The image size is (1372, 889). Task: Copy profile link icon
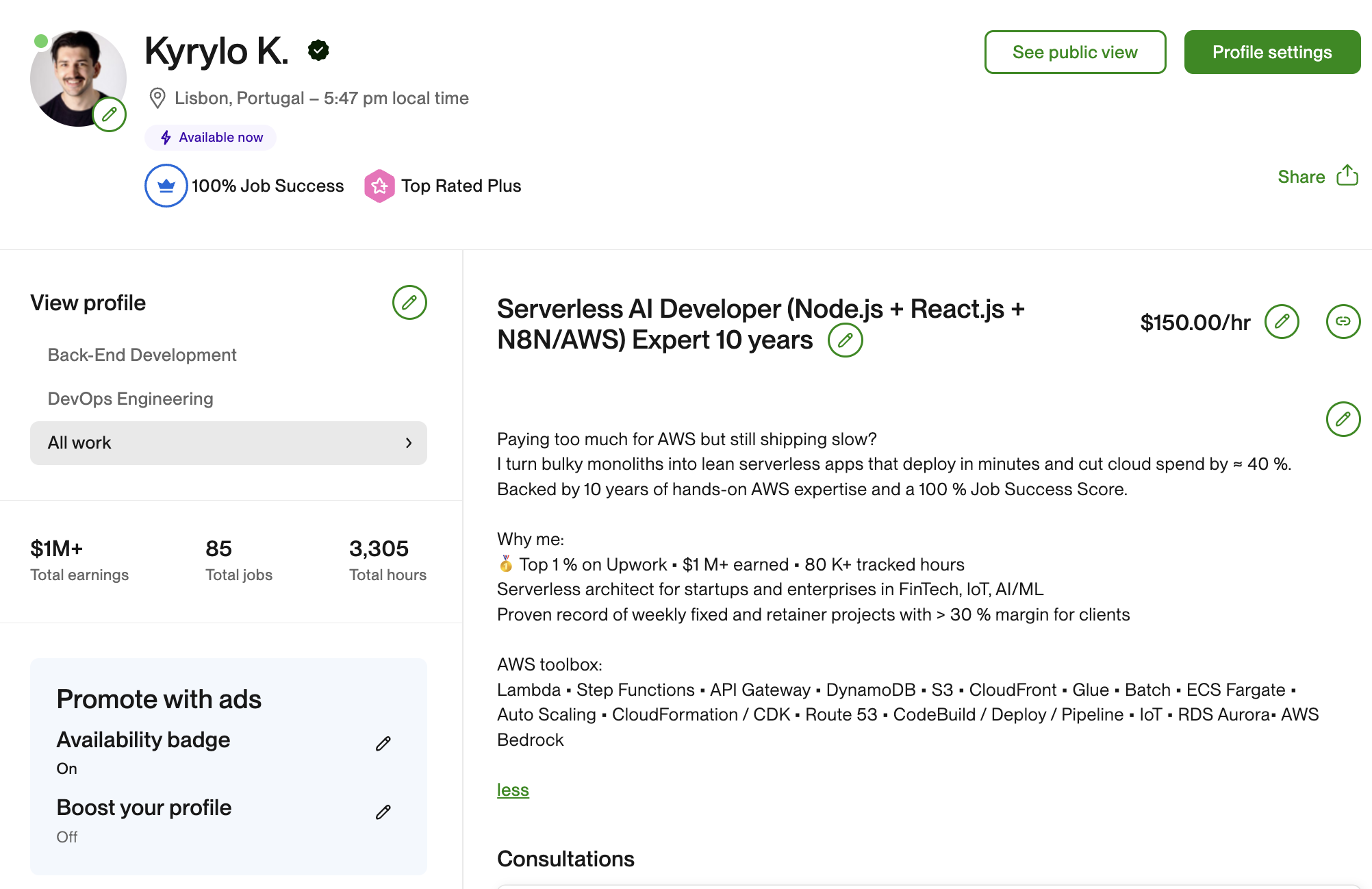[1343, 322]
